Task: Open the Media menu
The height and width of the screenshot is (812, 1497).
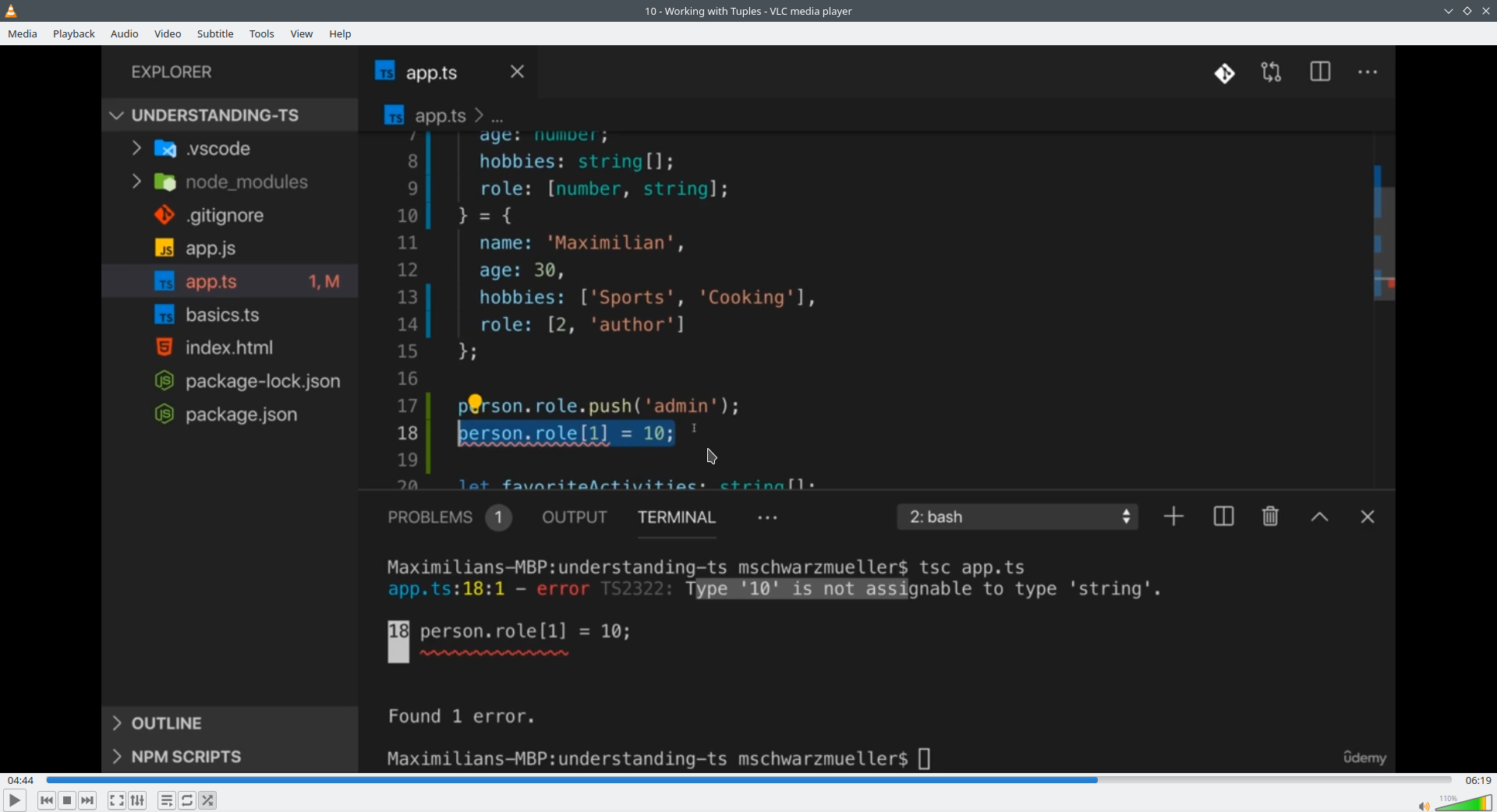Action: point(23,34)
